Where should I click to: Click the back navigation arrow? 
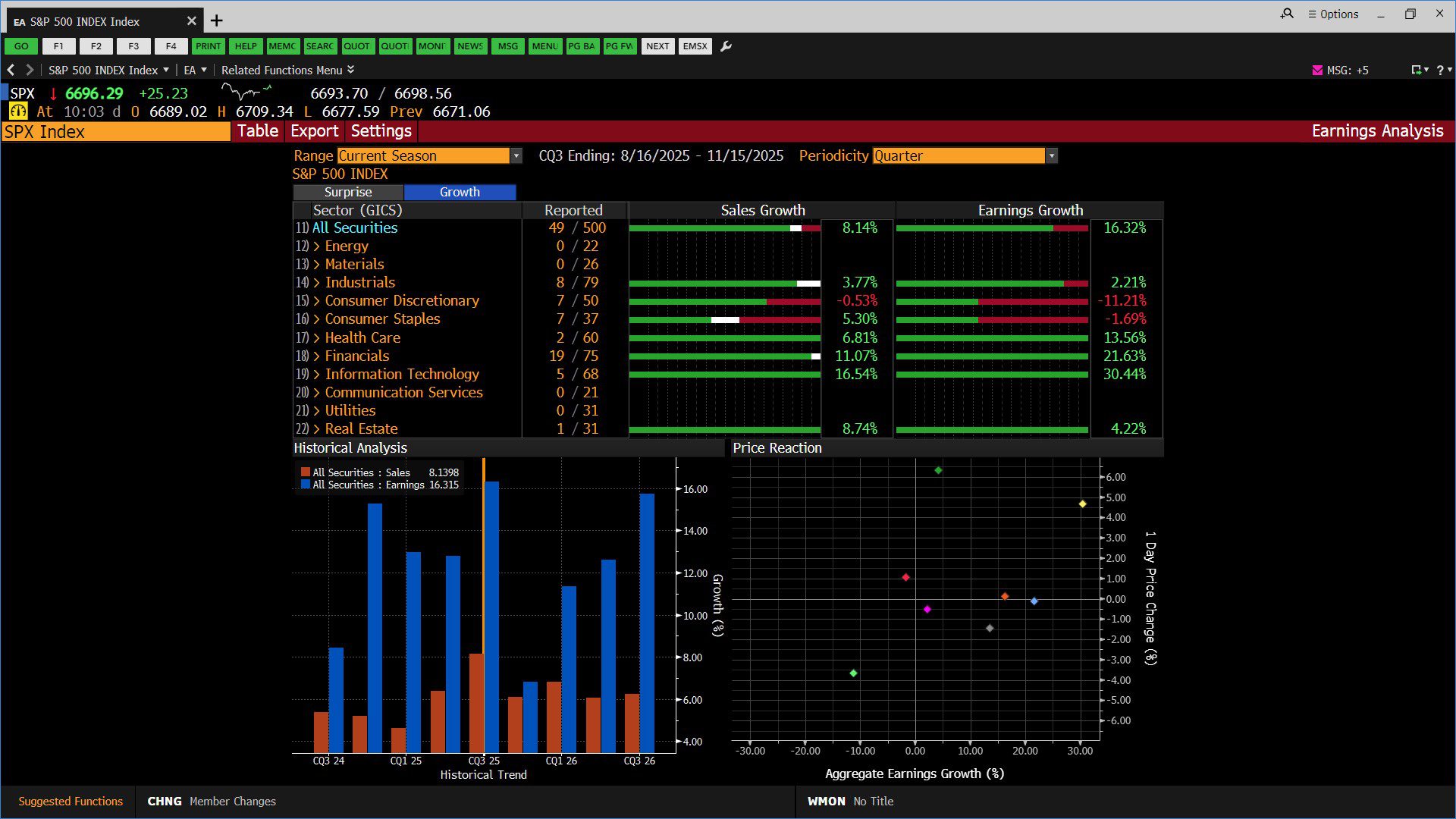[x=11, y=70]
